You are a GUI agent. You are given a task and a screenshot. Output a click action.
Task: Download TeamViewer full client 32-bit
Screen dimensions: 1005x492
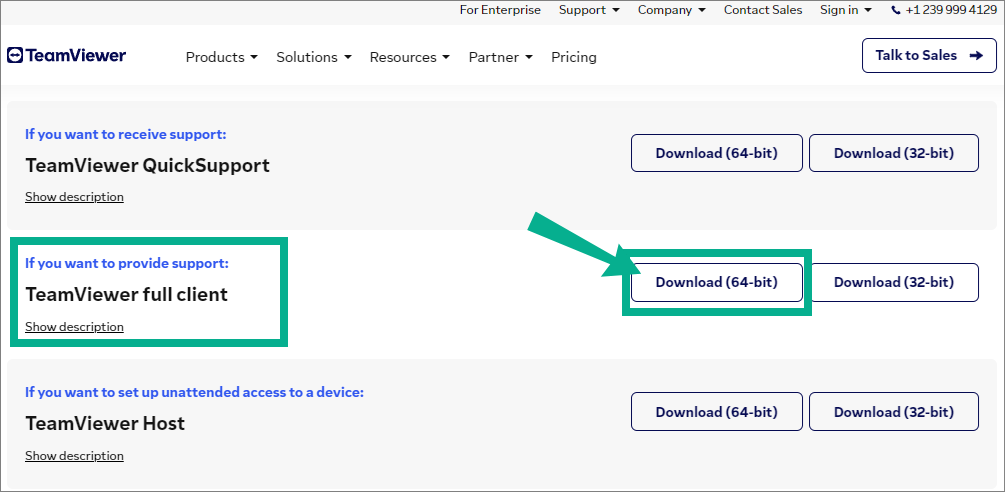click(893, 282)
